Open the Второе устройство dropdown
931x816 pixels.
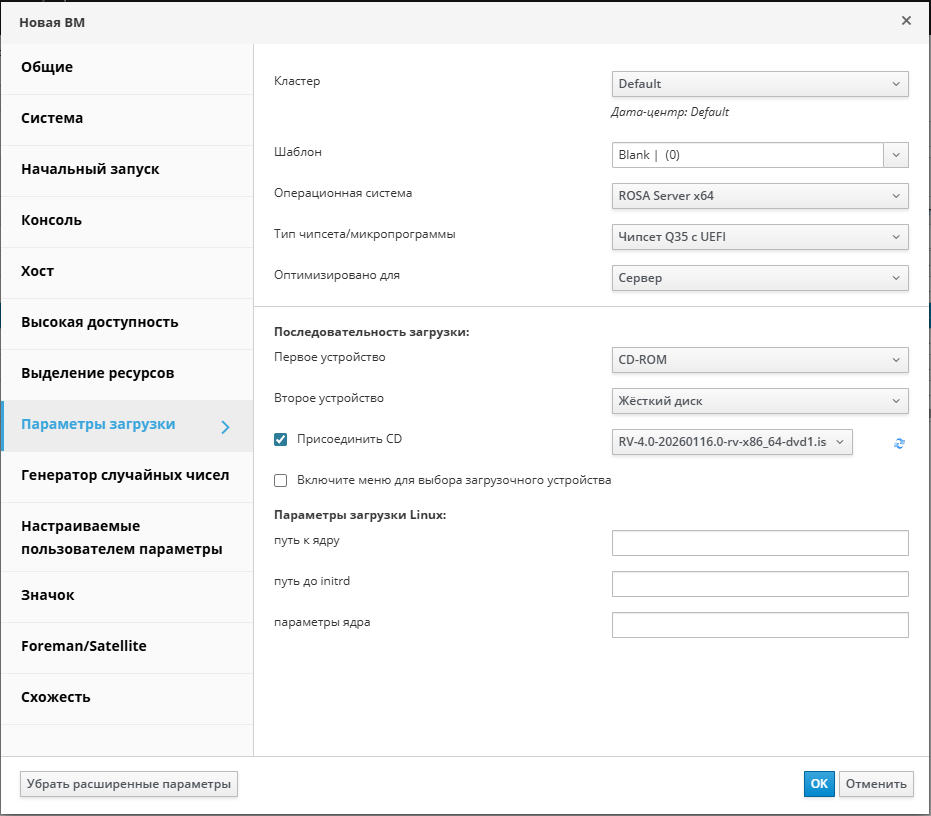pyautogui.click(x=759, y=401)
